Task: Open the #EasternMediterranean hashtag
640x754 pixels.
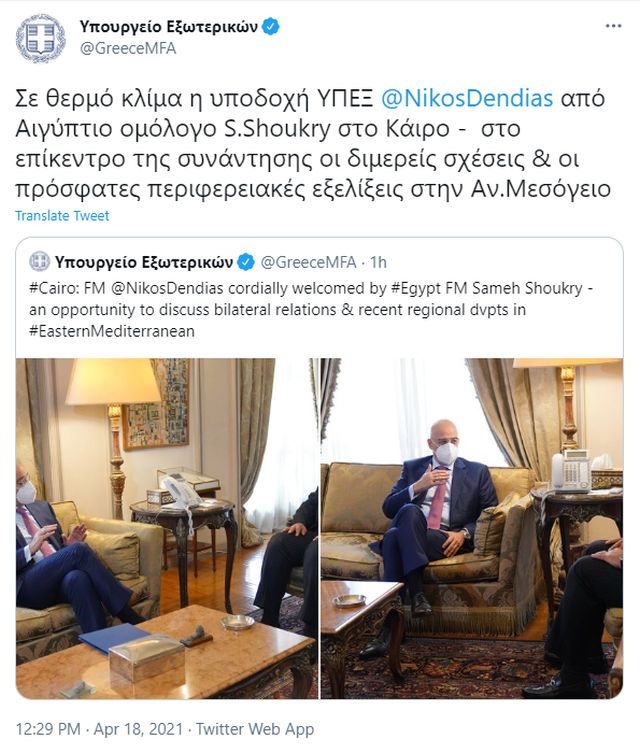Action: tap(112, 331)
